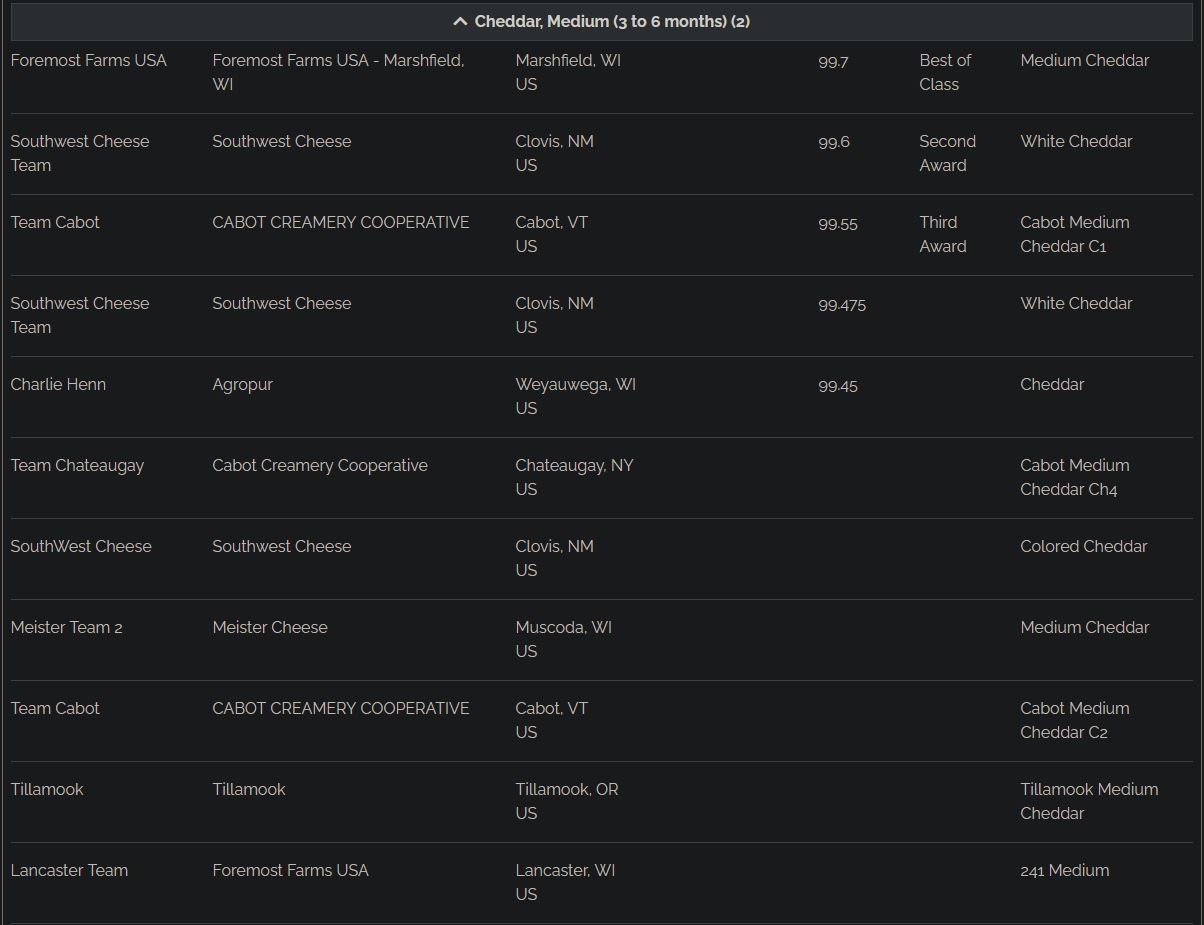This screenshot has width=1204, height=925.
Task: Select the 'Third Award' cell
Action: (943, 235)
